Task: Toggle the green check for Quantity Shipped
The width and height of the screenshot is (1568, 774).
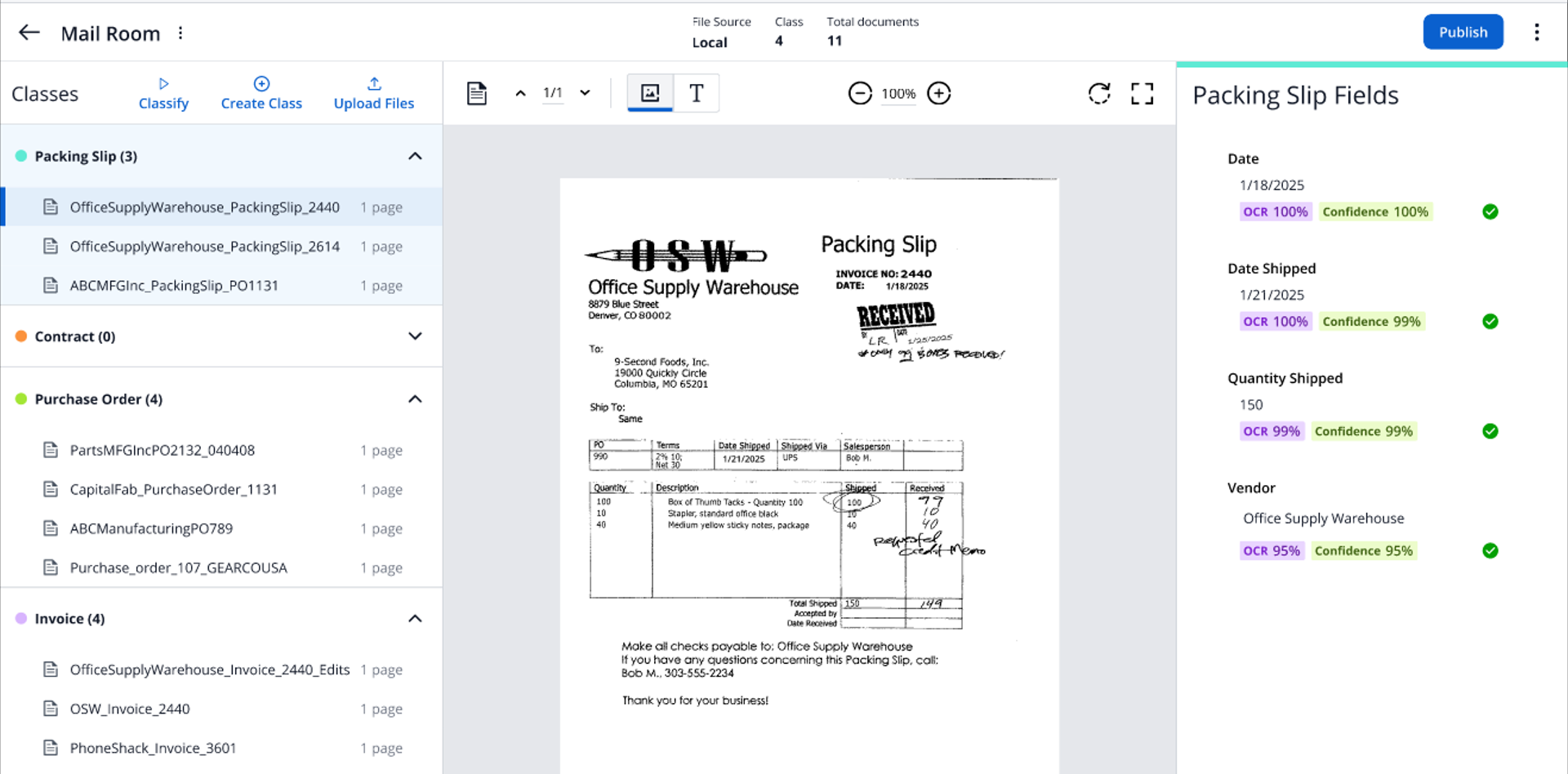Action: point(1490,431)
